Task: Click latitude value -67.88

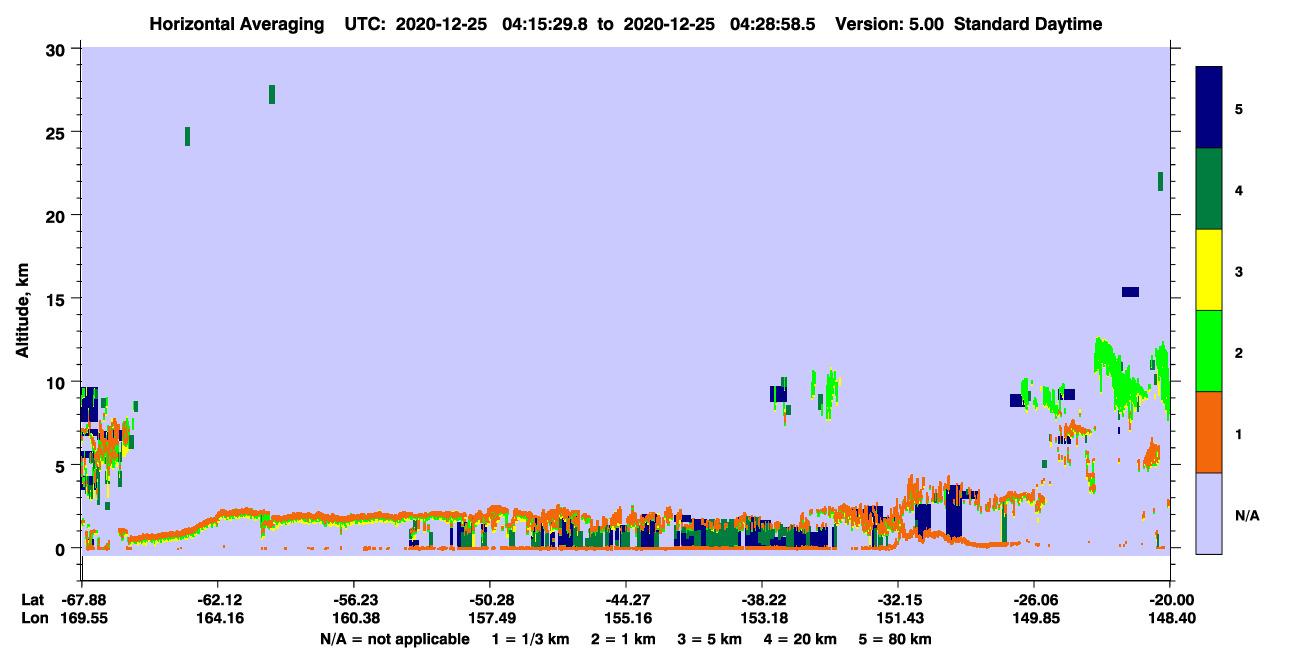Action: click(x=85, y=599)
